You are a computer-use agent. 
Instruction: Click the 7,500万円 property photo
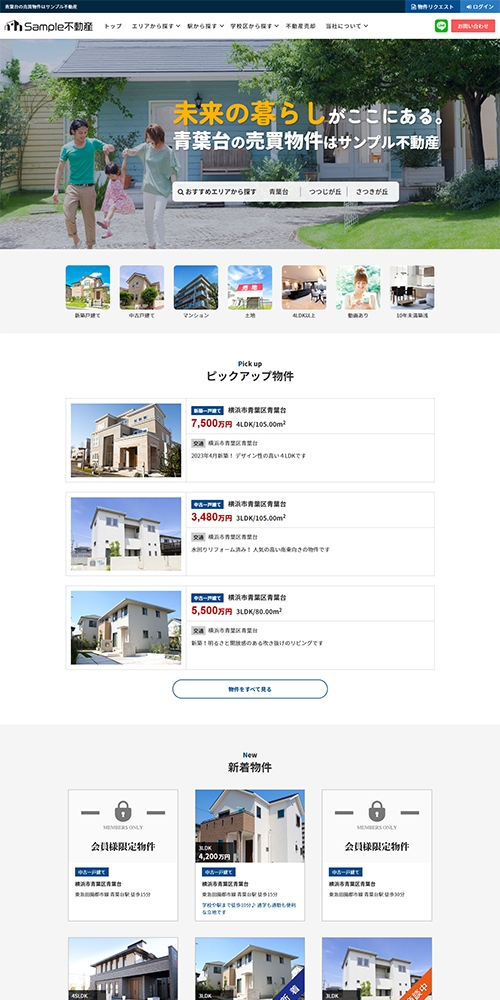click(126, 440)
